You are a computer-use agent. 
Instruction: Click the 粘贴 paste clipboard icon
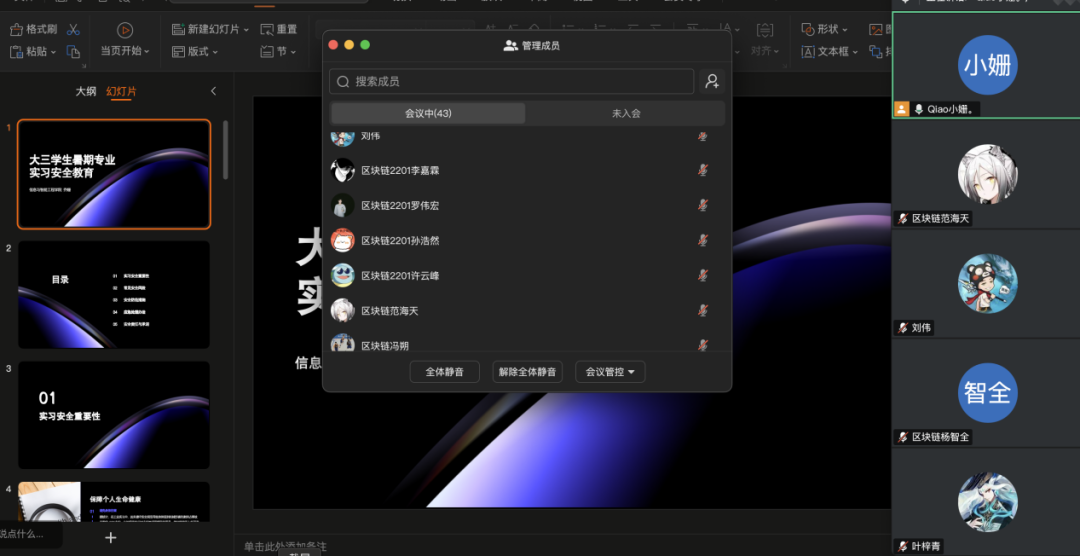[x=17, y=52]
